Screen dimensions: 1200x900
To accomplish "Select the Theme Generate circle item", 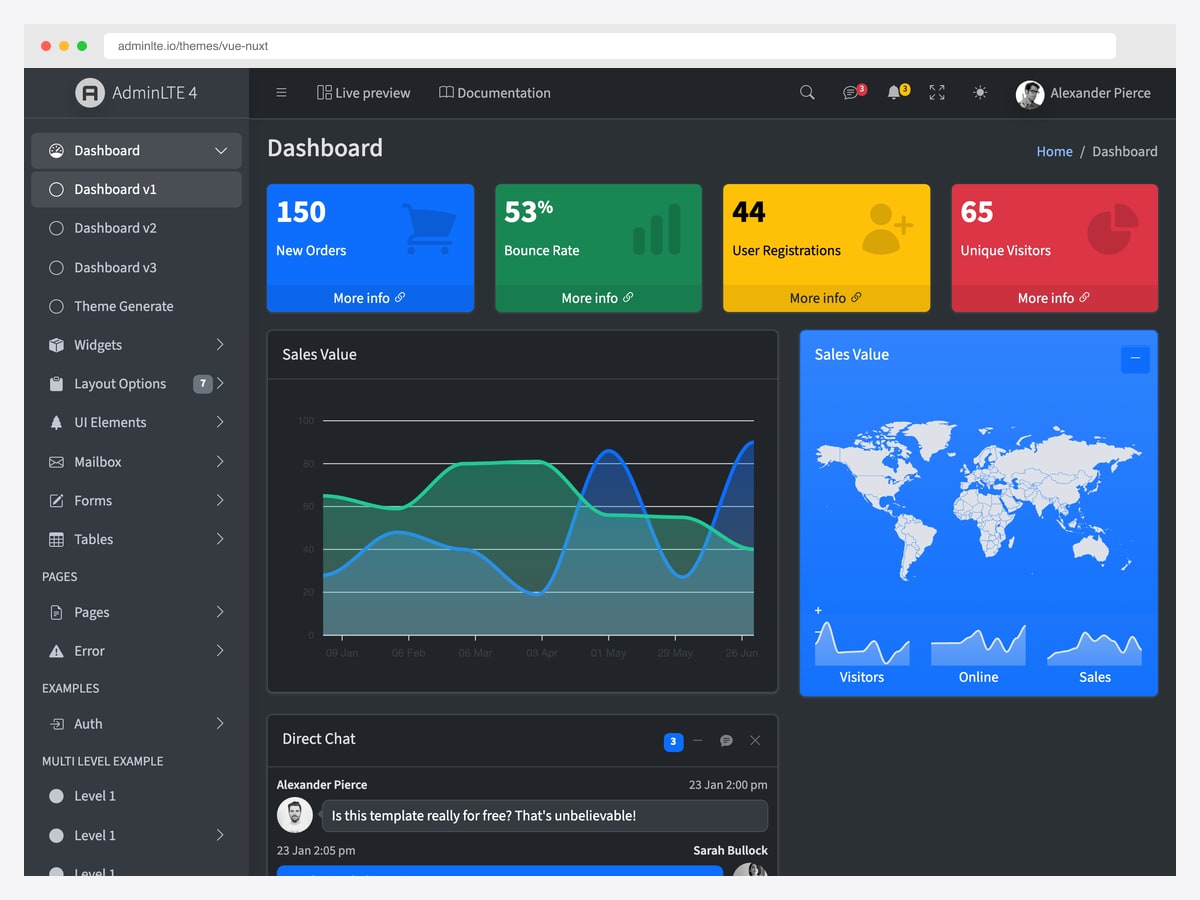I will coord(136,306).
